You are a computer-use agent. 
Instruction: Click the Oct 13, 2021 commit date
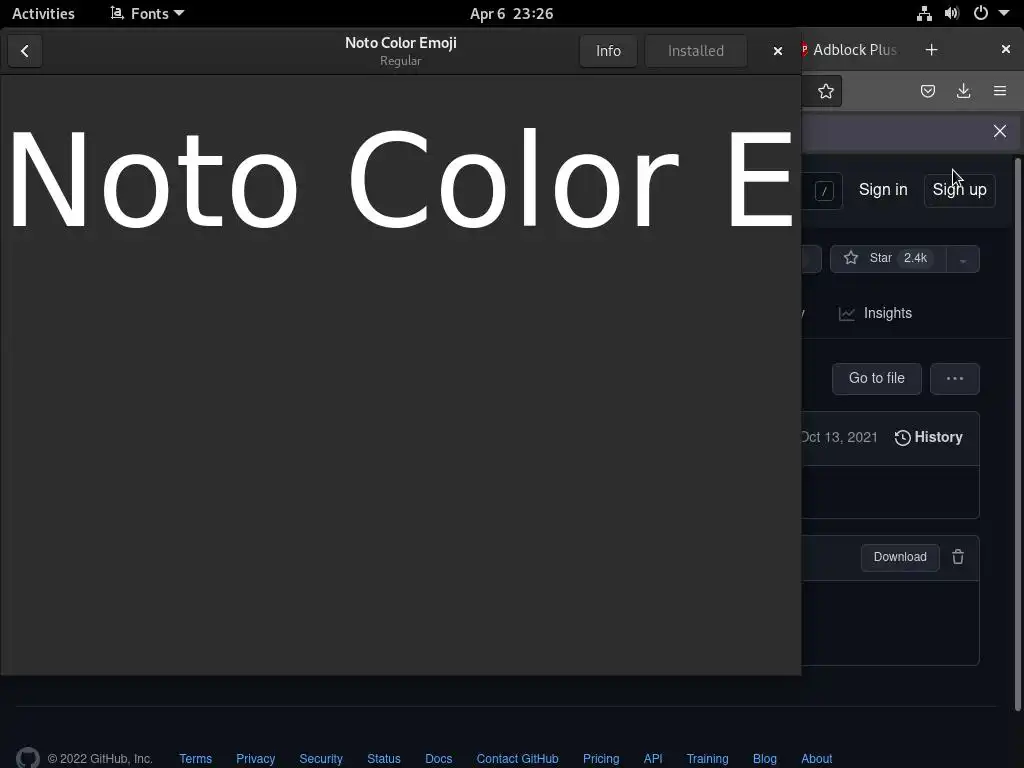click(x=840, y=438)
